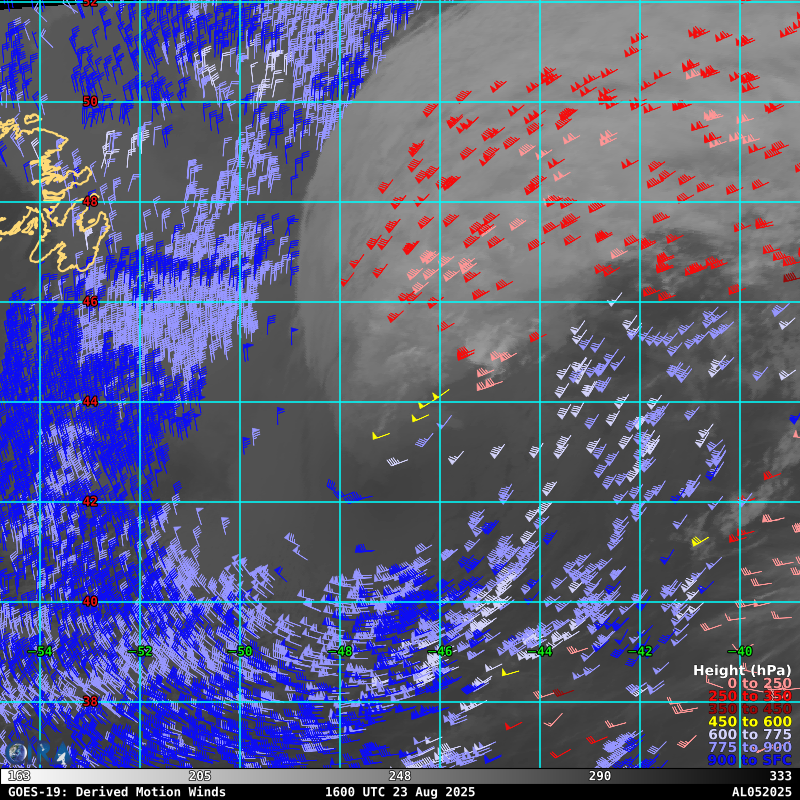Select the '350 to 450' legend entry
800x800 pixels.
[750, 709]
